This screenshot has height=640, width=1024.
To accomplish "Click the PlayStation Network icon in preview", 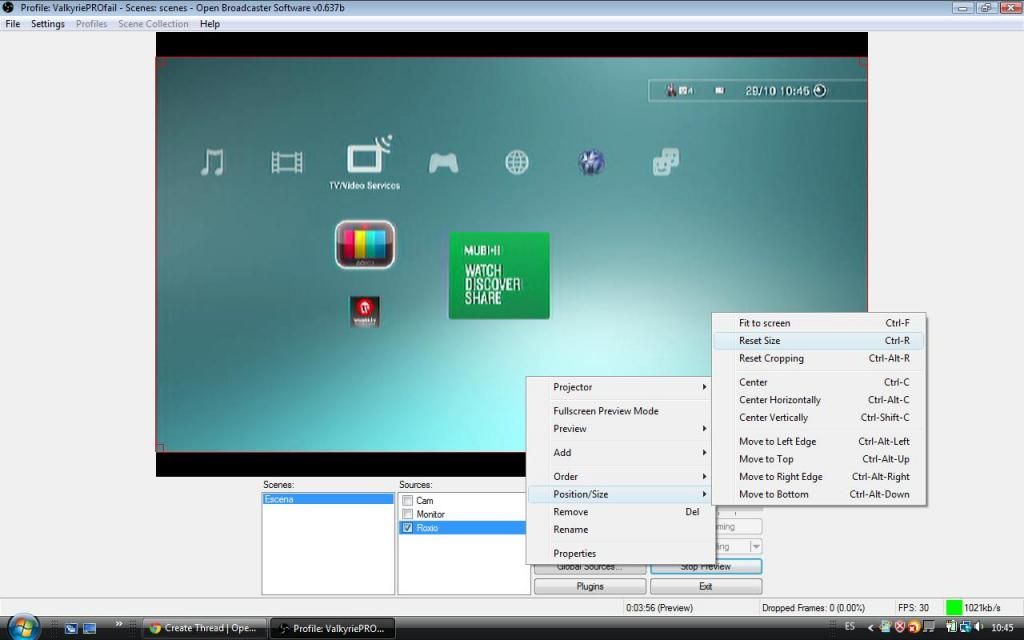I will pos(591,162).
